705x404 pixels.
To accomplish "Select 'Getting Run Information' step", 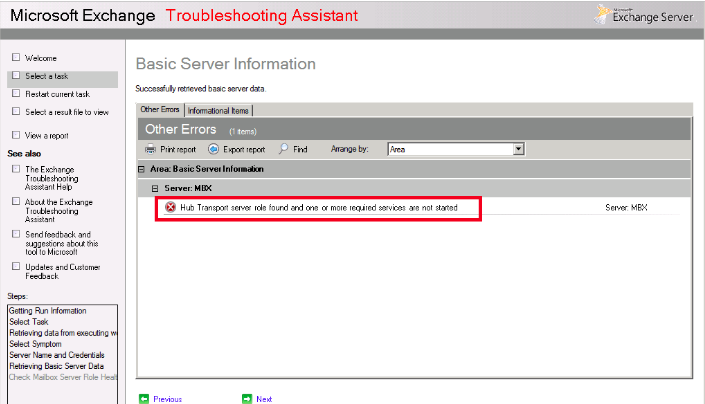I will click(48, 311).
